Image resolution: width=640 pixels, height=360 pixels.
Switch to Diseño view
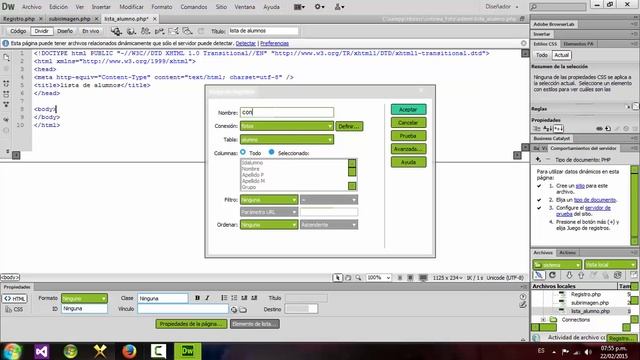(x=65, y=31)
